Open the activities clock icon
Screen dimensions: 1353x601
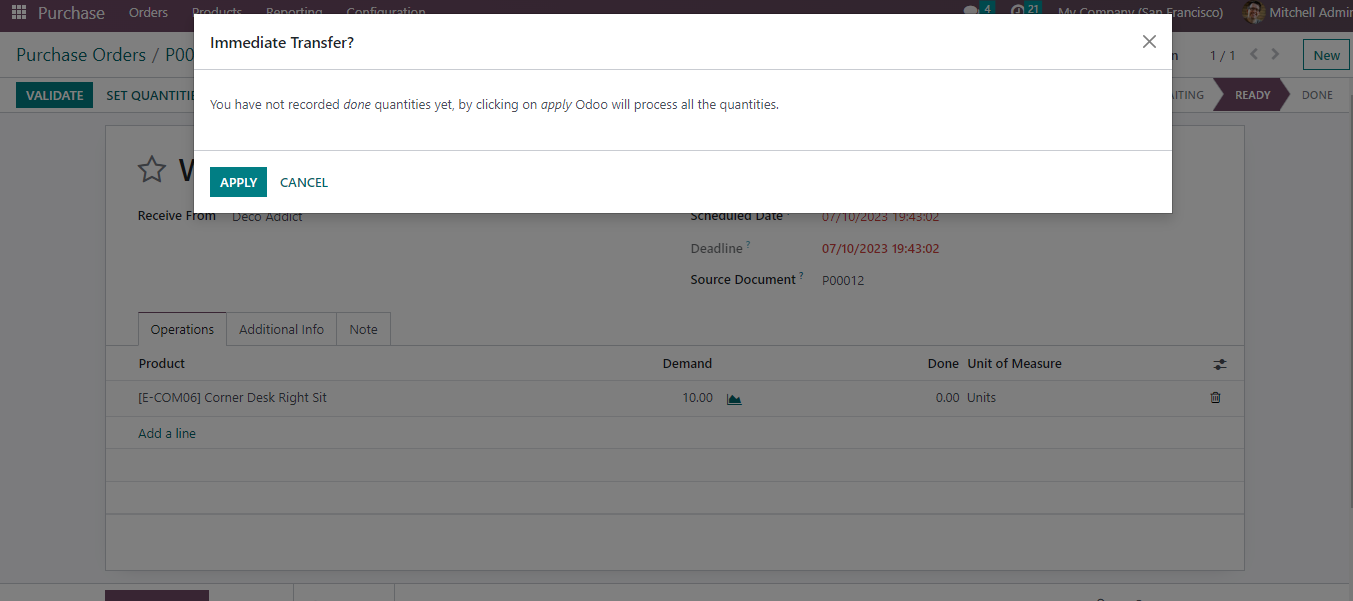pyautogui.click(x=1018, y=13)
